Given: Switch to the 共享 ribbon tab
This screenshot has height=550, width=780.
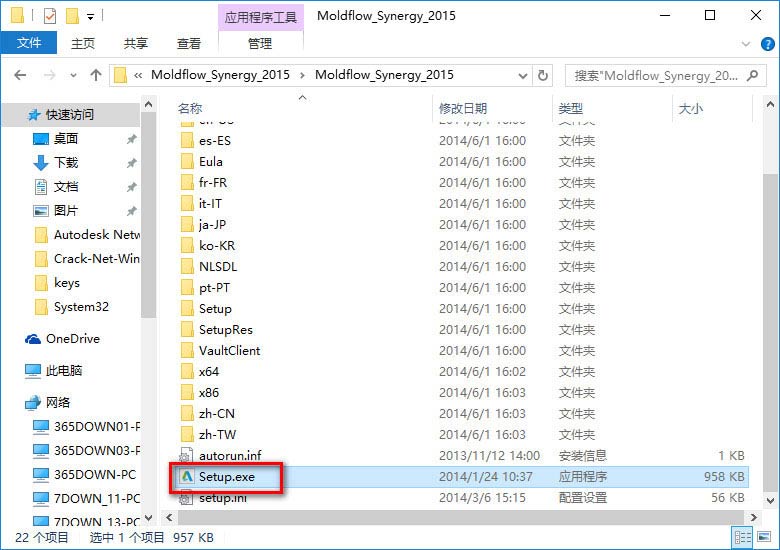Looking at the screenshot, I should 135,44.
